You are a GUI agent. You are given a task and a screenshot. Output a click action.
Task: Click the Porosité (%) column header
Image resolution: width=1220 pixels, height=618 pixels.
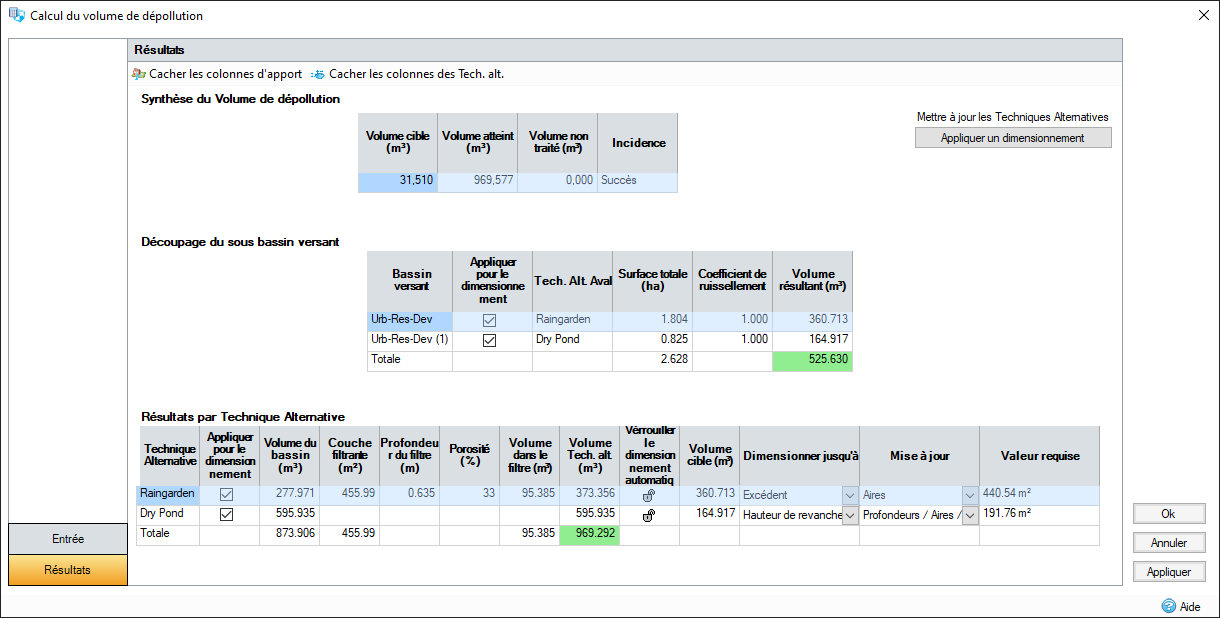[470, 456]
